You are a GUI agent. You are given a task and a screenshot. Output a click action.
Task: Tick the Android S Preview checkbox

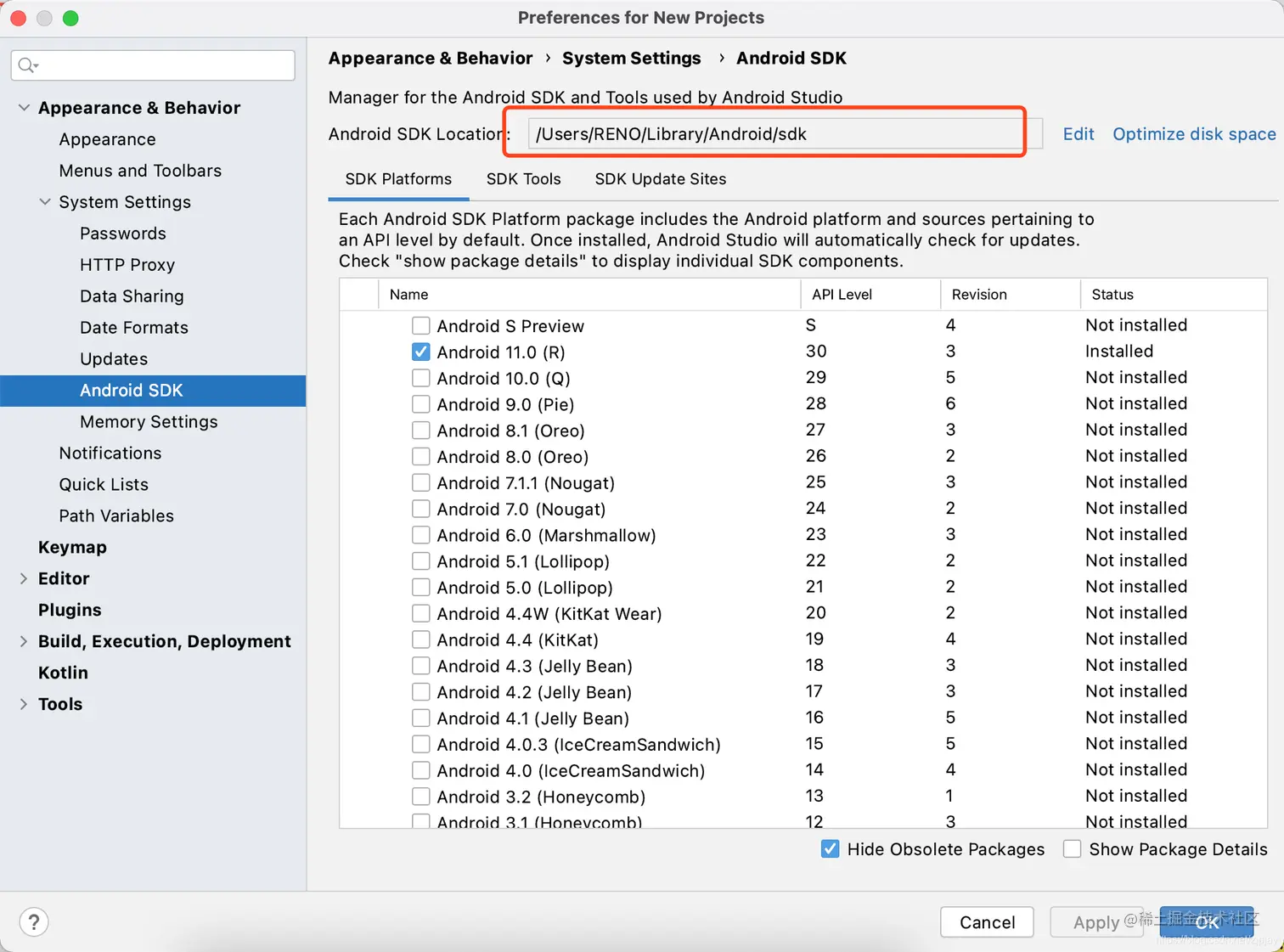(420, 326)
